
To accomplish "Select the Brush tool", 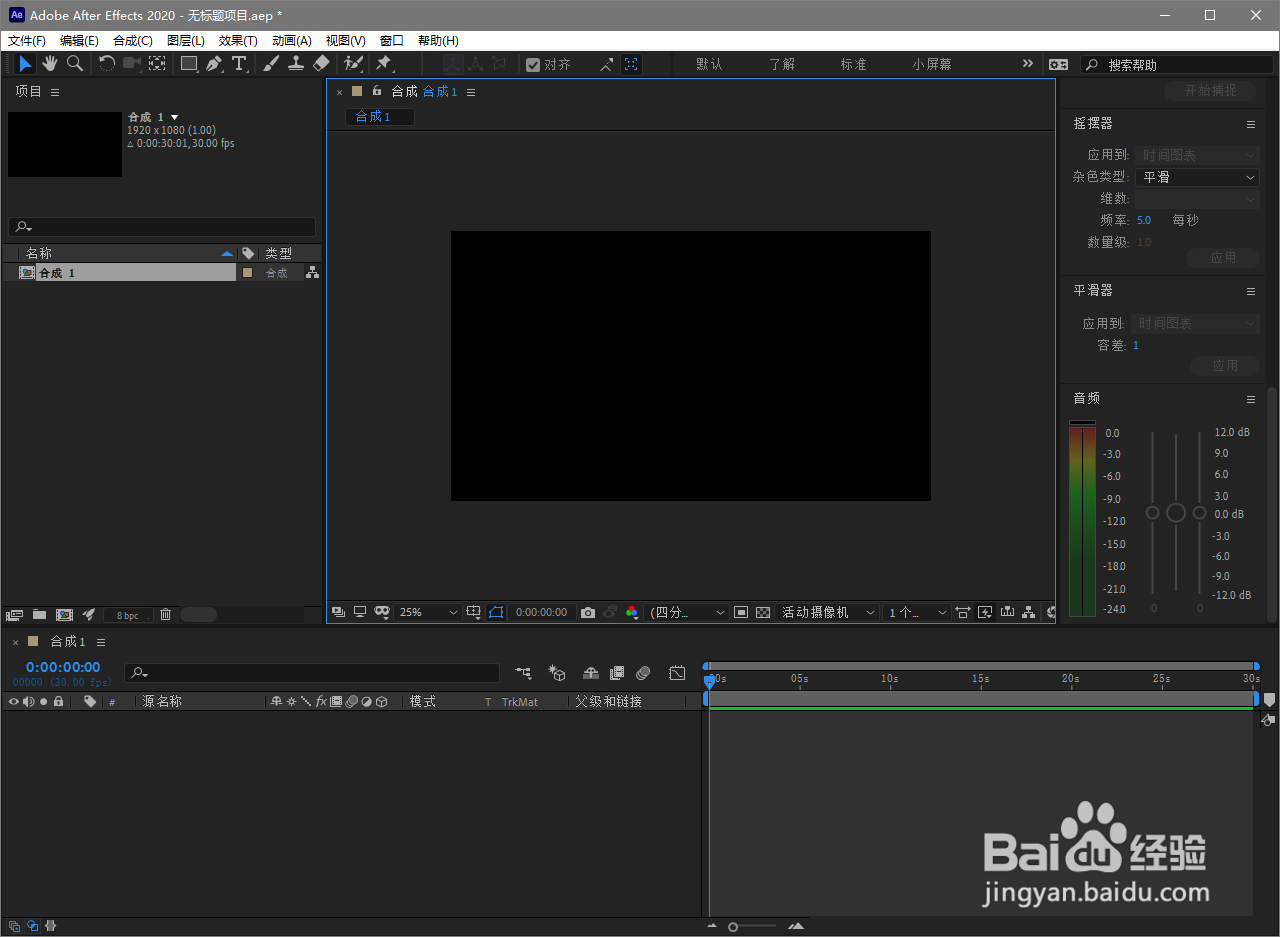I will [x=271, y=64].
